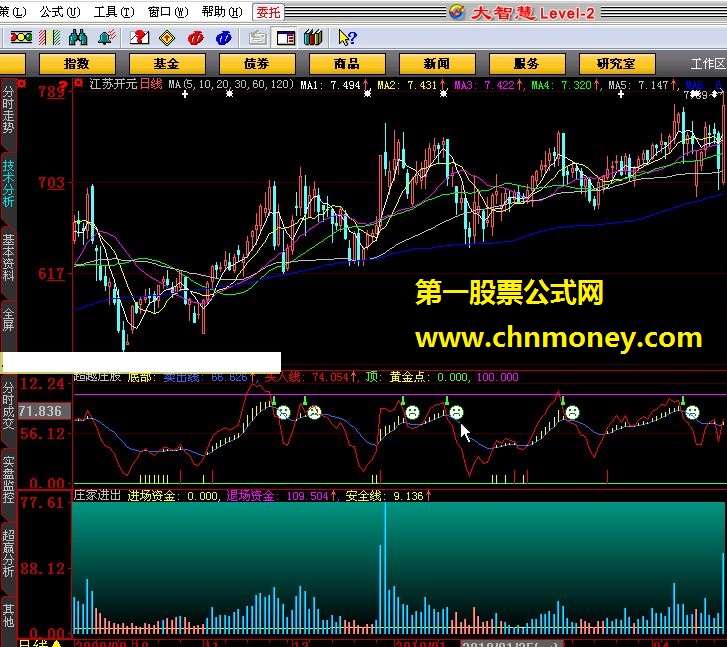Viewport: 727px width, 647px height.
Task: Open the 研究室 category button
Action: click(617, 64)
